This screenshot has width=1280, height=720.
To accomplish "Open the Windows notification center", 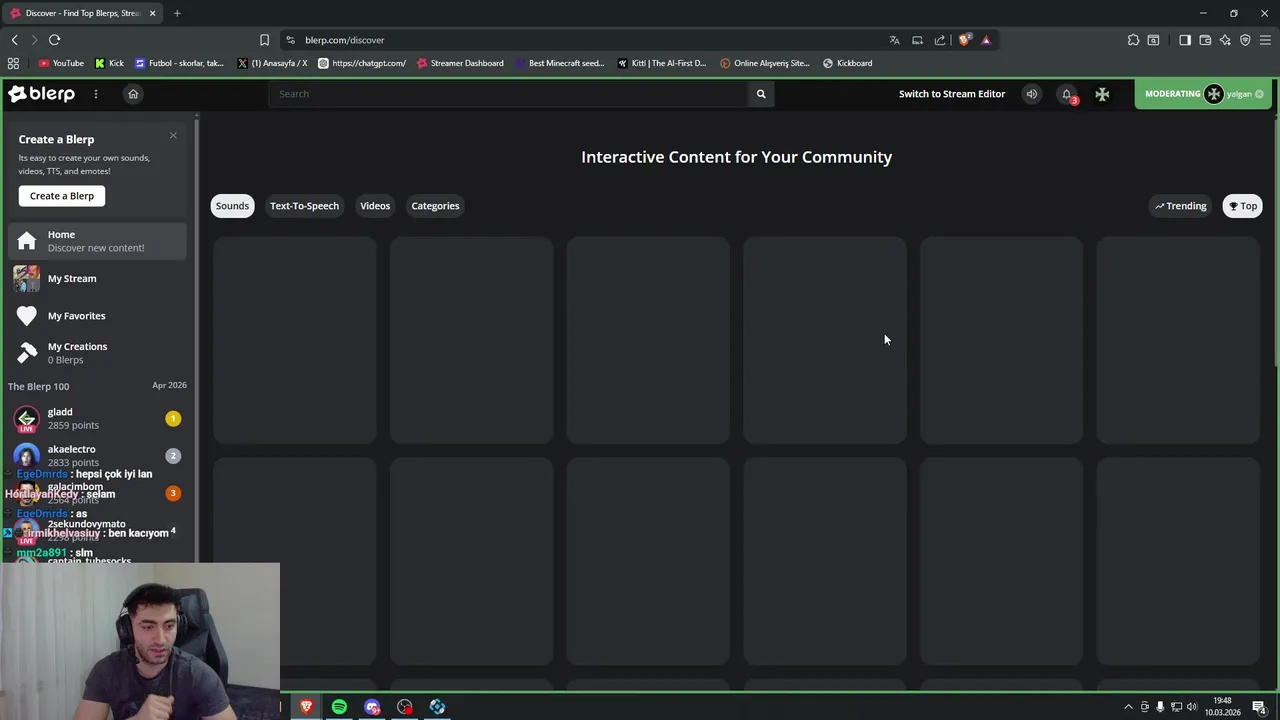I will click(1259, 707).
